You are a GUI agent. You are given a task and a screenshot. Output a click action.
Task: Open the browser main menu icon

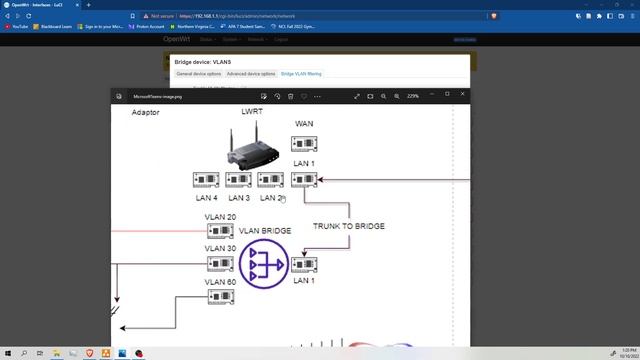(x=632, y=16)
